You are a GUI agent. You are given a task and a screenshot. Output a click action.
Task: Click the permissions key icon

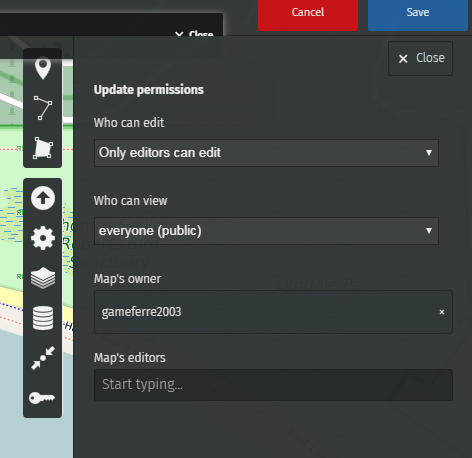coord(42,398)
